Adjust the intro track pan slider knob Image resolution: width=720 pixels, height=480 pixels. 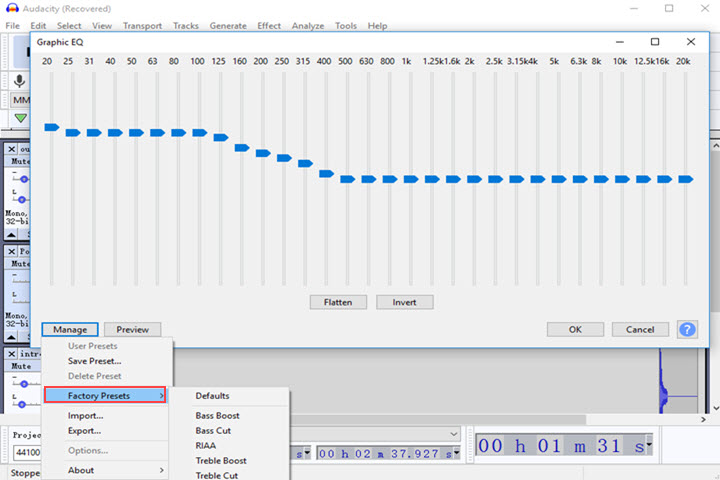click(22, 404)
